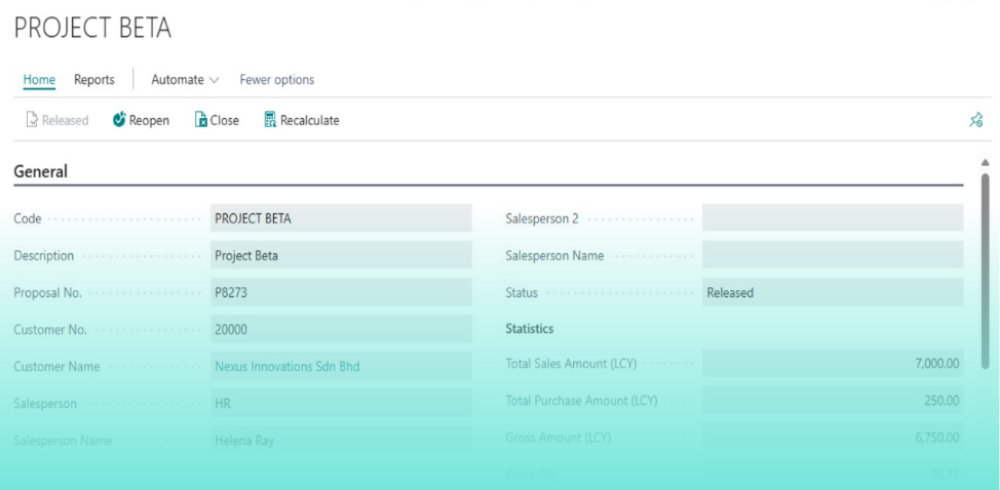
Task: Open the Reports tab
Action: coord(94,80)
